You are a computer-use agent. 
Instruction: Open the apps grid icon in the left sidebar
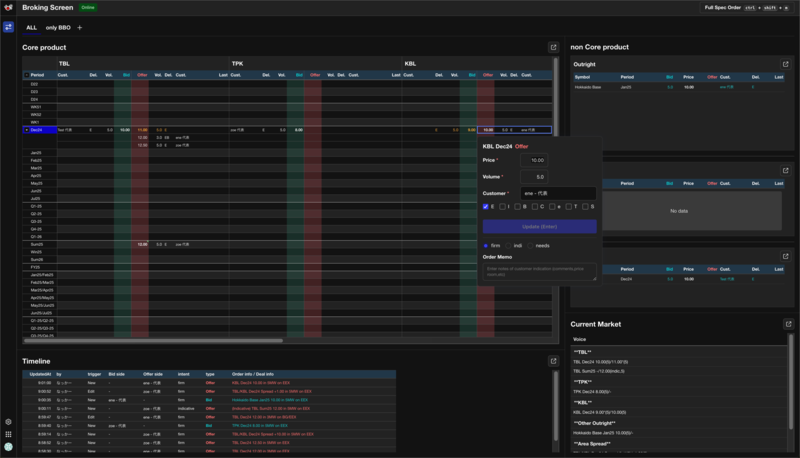pyautogui.click(x=8, y=434)
